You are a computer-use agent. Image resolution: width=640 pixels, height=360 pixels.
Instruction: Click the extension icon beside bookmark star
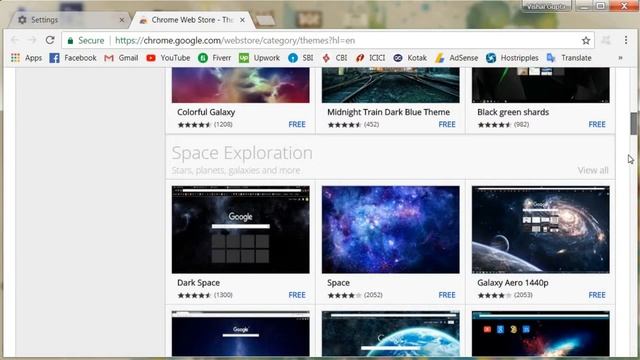(606, 40)
